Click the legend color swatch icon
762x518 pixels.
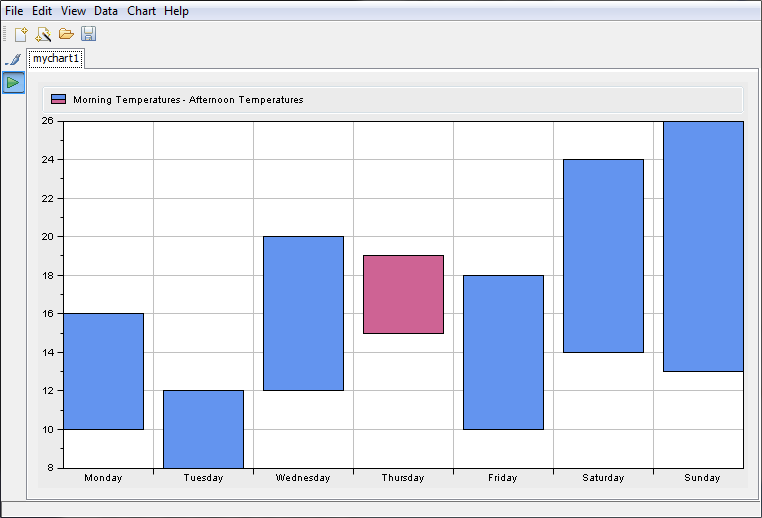click(x=59, y=100)
